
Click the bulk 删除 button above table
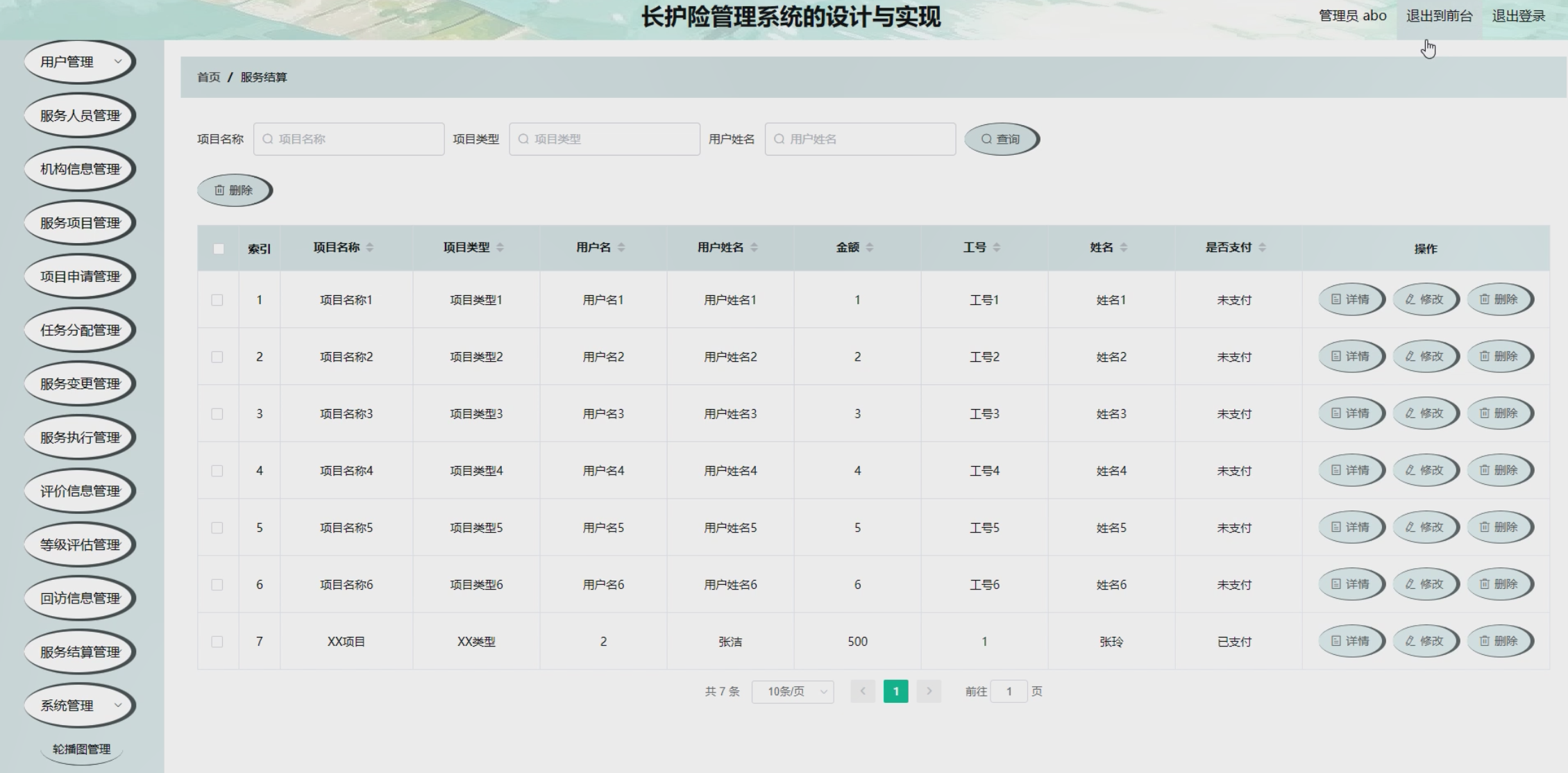click(234, 190)
